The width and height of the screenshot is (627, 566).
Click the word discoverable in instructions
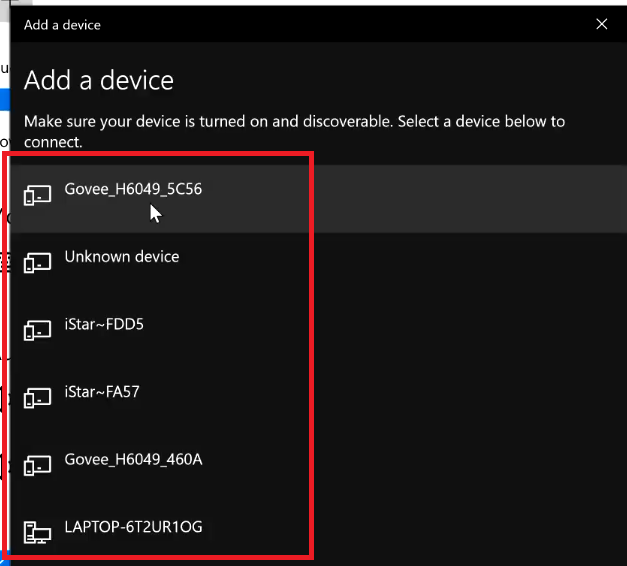click(347, 121)
